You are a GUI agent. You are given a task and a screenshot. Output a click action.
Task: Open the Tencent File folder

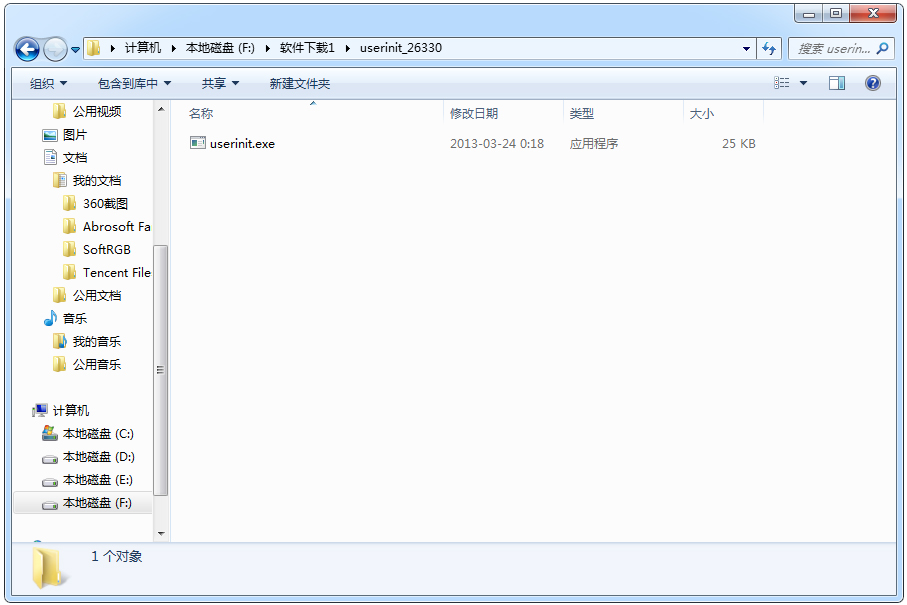pos(116,272)
